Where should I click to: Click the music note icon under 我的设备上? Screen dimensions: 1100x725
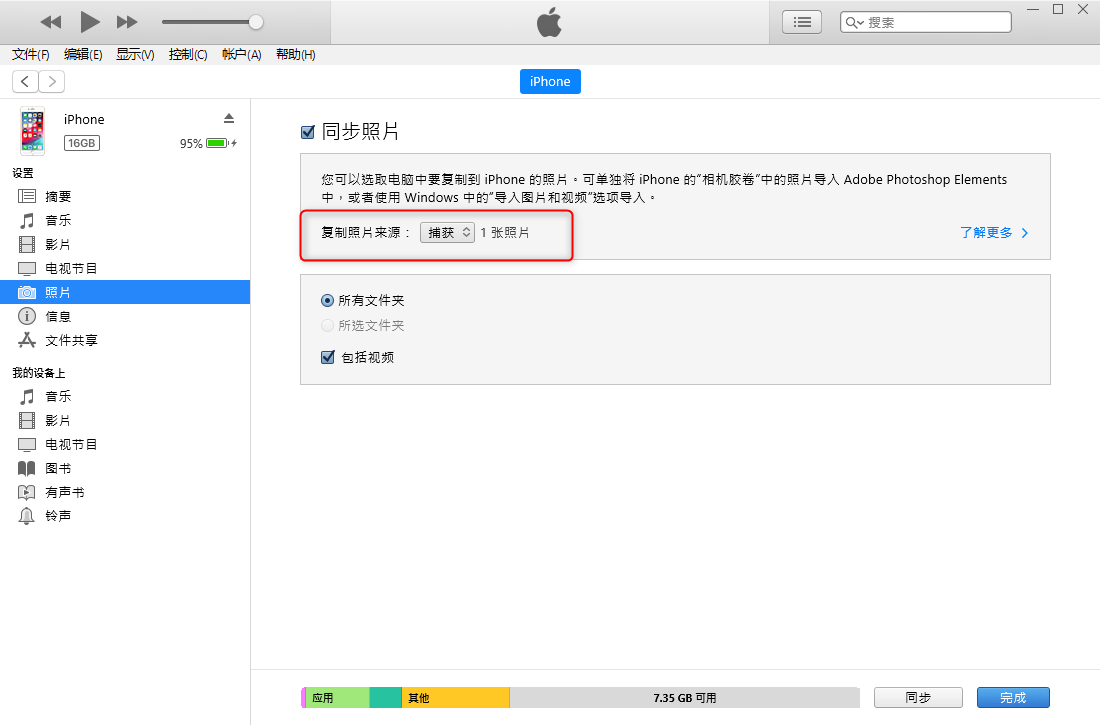click(27, 397)
